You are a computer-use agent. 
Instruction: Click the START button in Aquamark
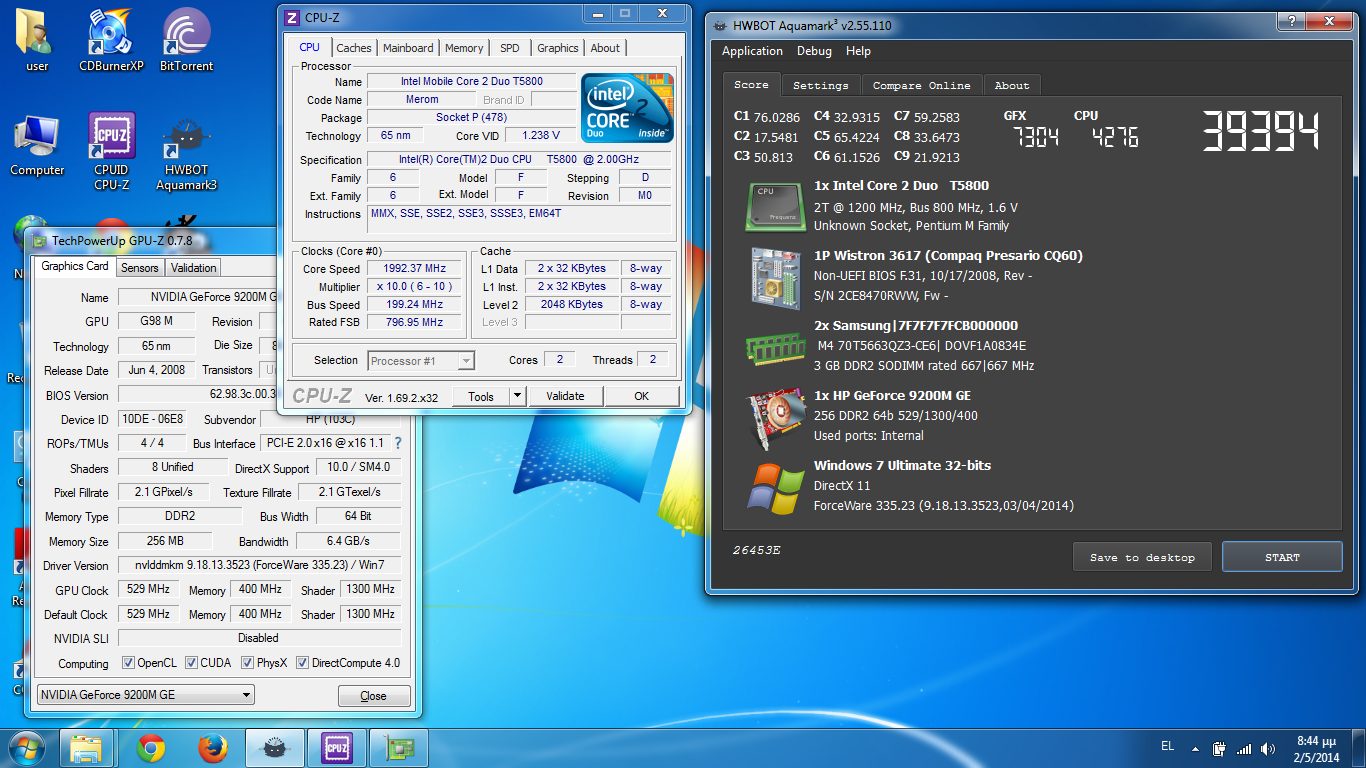click(1282, 557)
